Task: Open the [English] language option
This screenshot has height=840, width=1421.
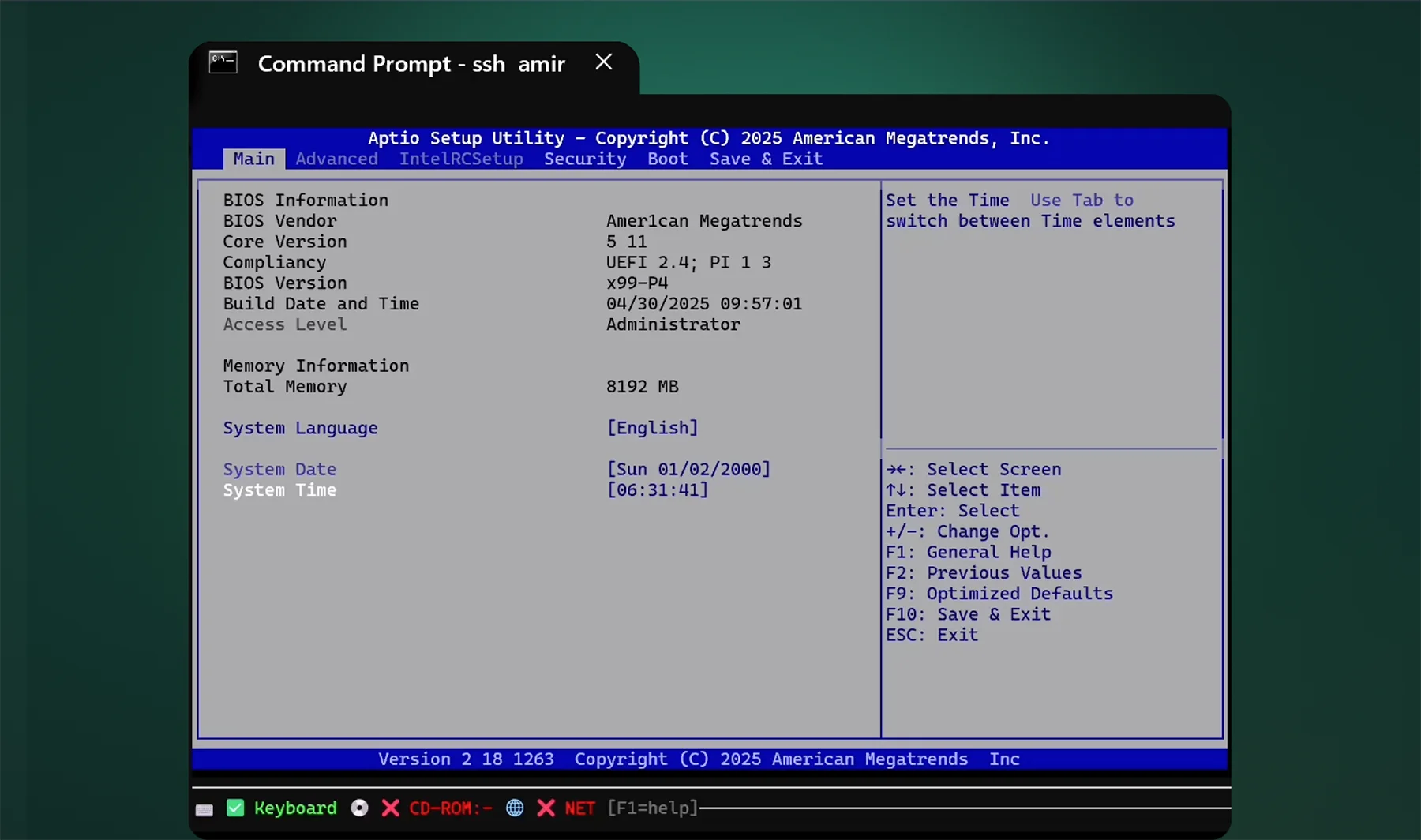Action: 652,428
